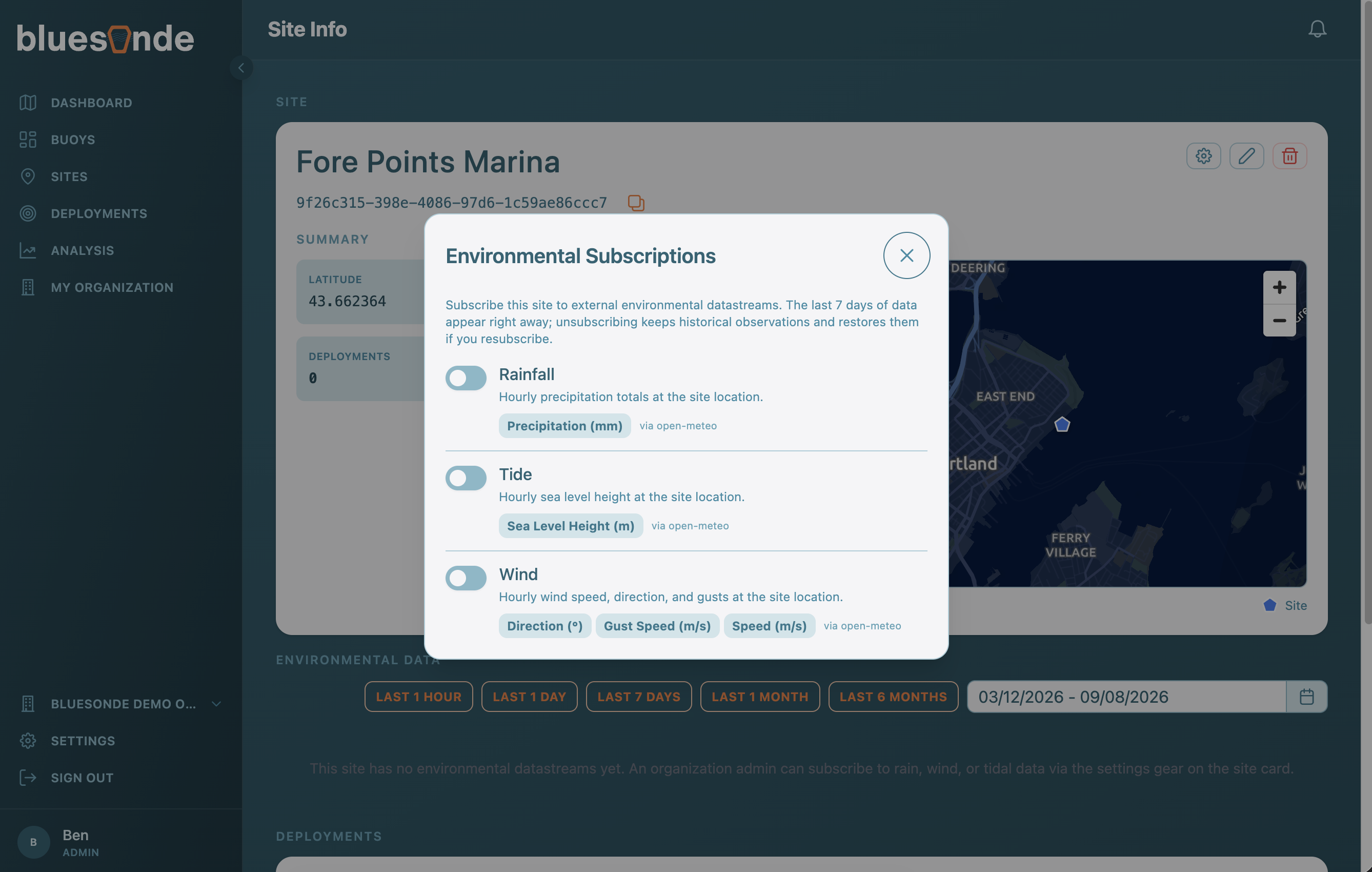Turn on the Tide subscription toggle
The image size is (1372, 872).
click(466, 478)
